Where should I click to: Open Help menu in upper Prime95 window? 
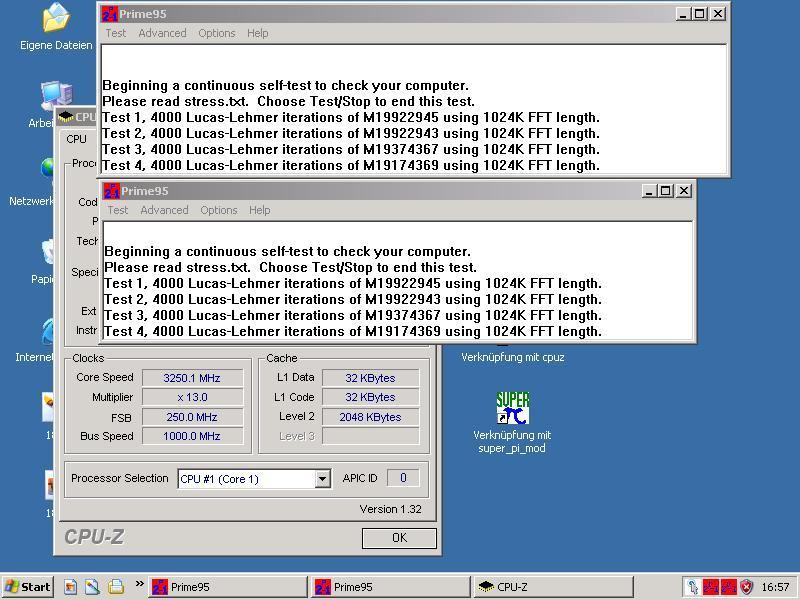(258, 33)
